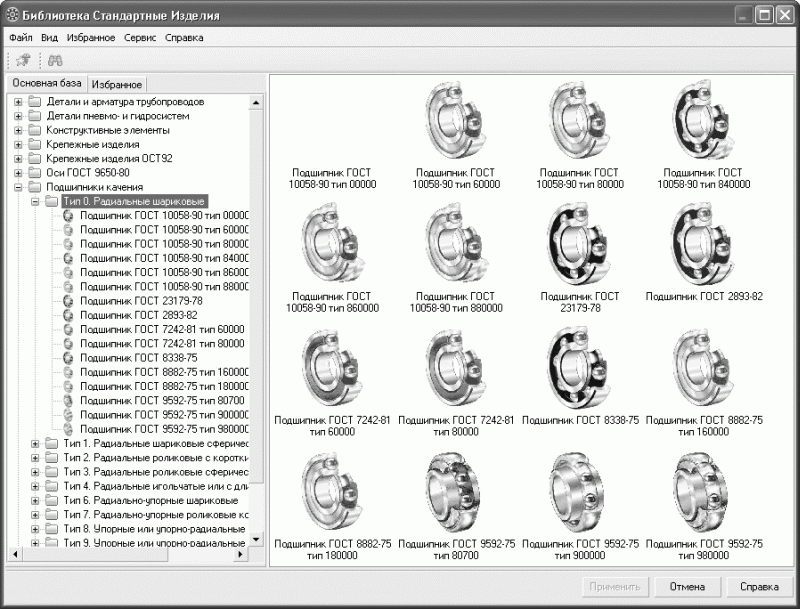
Task: Select bearing thumbnail ГОСТ 10058-90 тип 60000
Action: 455,120
